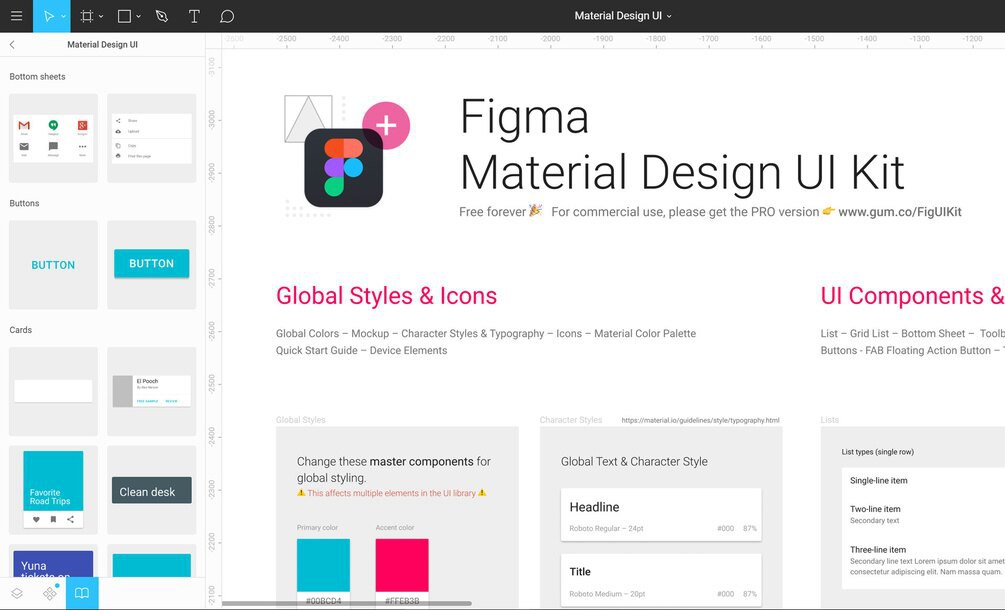Click the Figma logo app icon

point(344,168)
